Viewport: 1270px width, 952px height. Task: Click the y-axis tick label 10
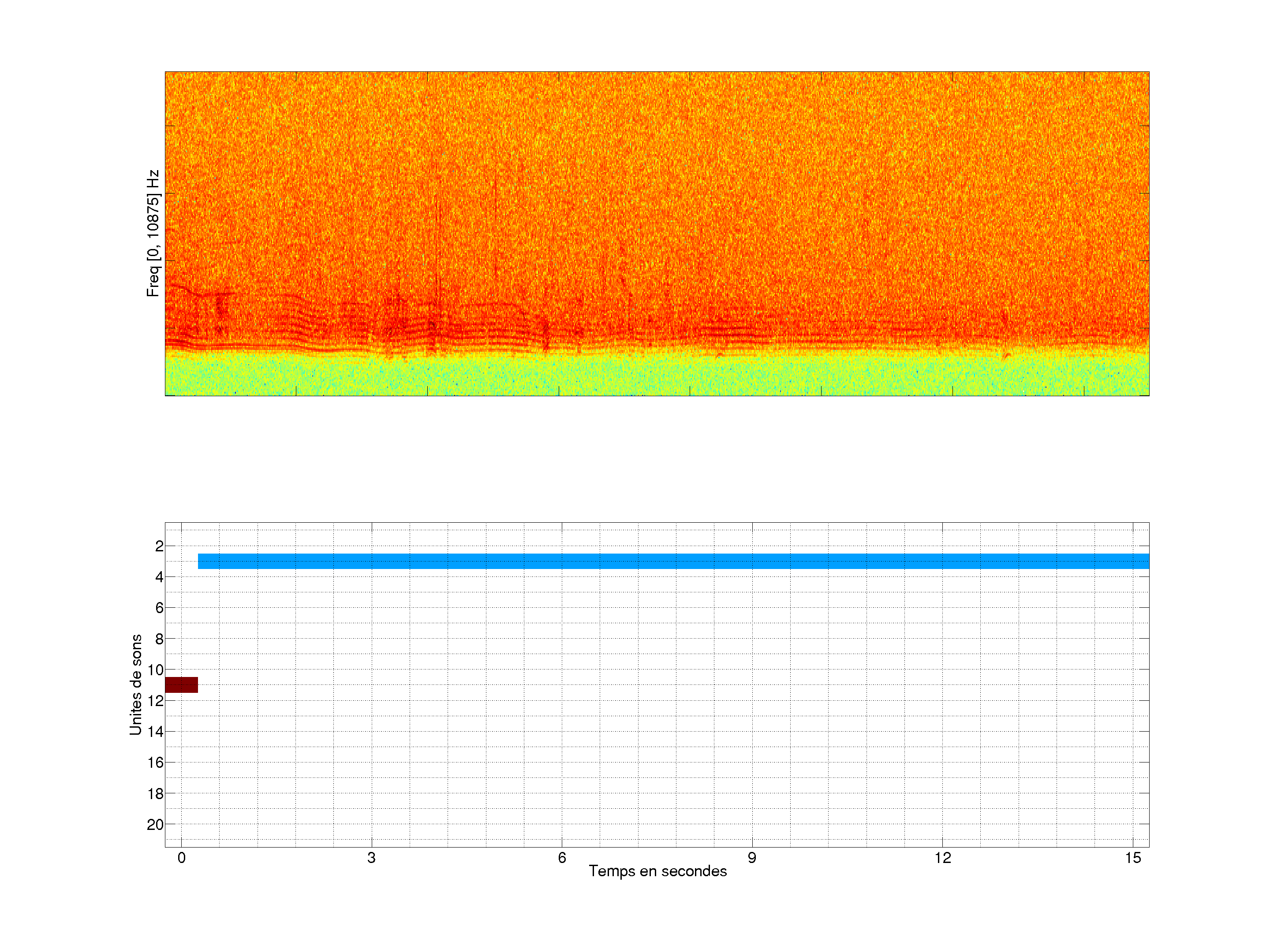155,669
